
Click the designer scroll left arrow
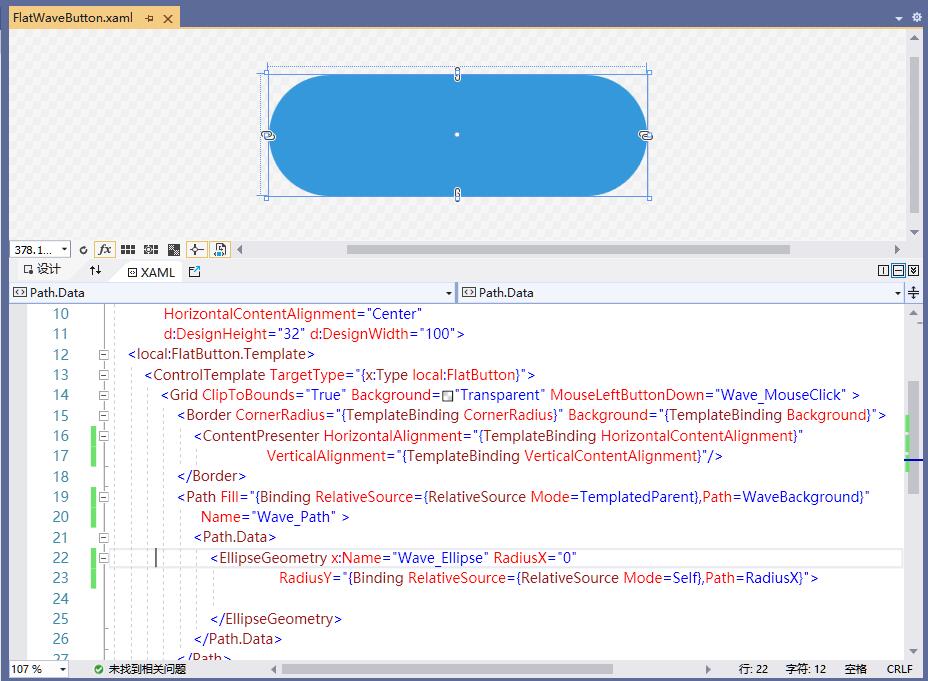coord(240,250)
